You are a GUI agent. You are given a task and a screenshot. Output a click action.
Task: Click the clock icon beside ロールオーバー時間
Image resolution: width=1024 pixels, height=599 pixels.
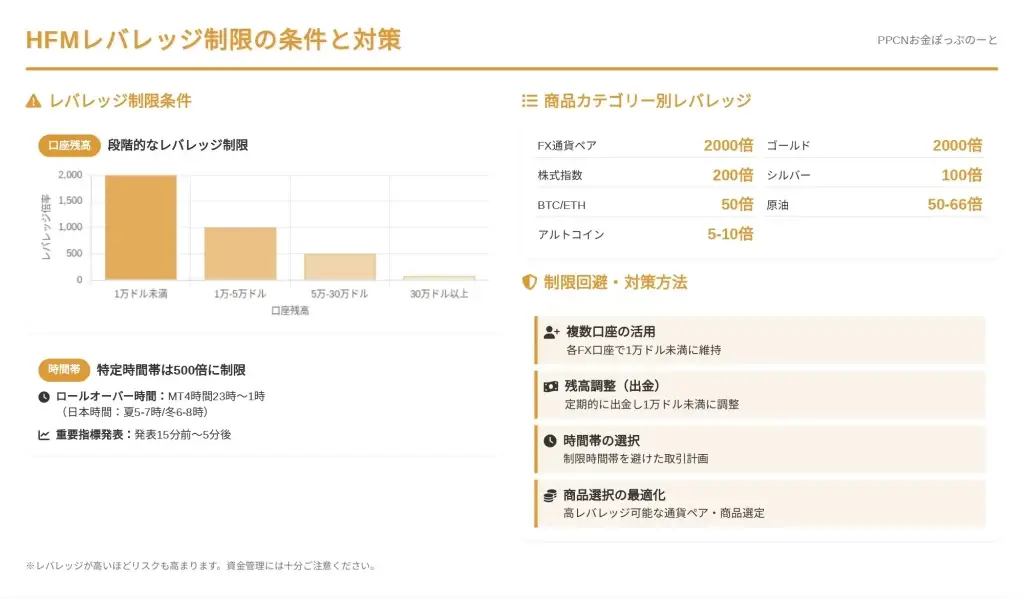pyautogui.click(x=44, y=397)
